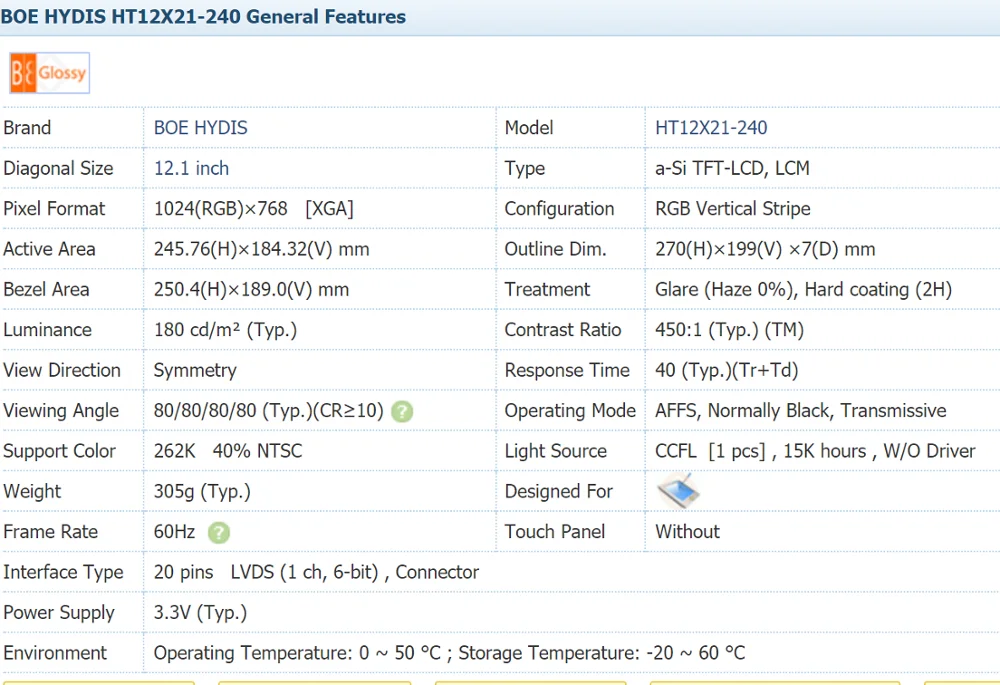Image resolution: width=1000 pixels, height=685 pixels.
Task: Select the CCFL Light Source value
Action: (815, 451)
